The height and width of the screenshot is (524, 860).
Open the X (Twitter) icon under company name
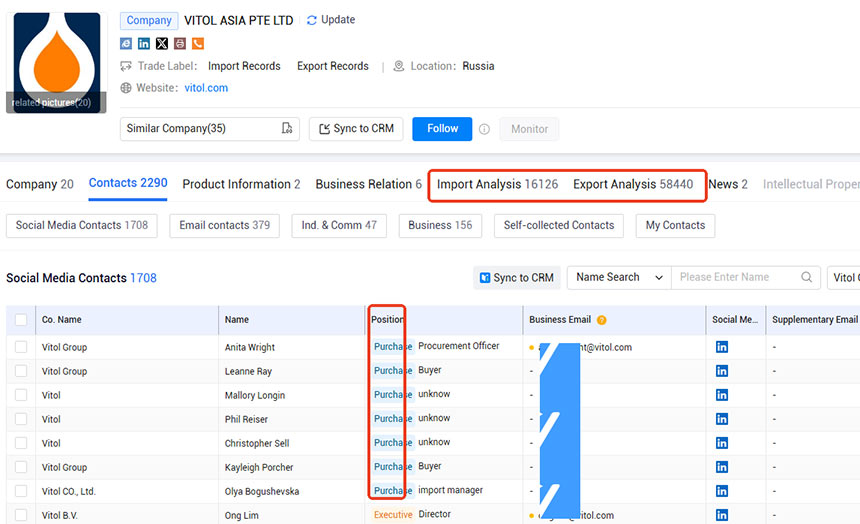coord(162,43)
